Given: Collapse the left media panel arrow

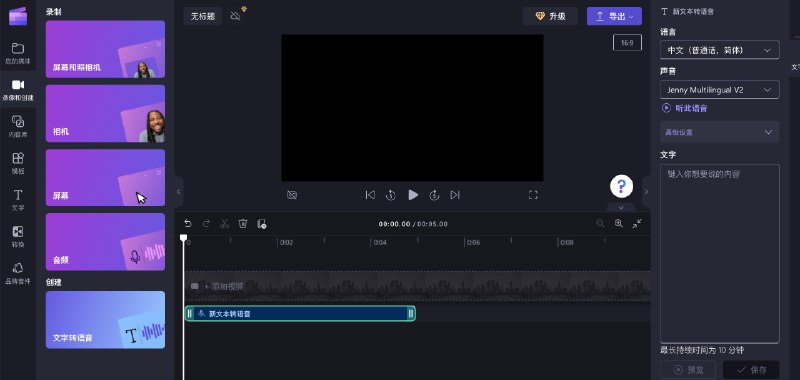Looking at the screenshot, I should click(178, 192).
